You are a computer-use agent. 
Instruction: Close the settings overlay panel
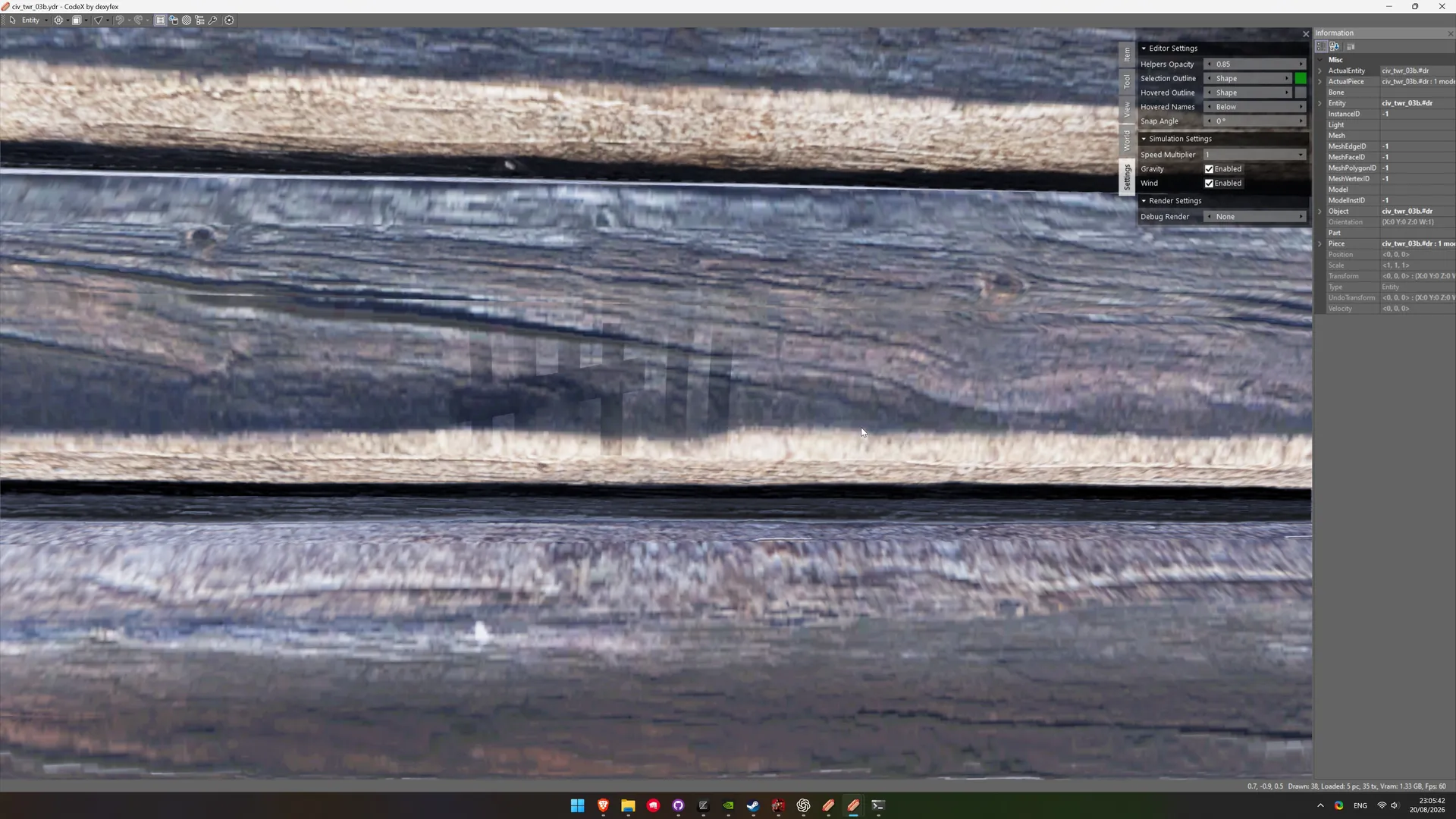(1306, 34)
